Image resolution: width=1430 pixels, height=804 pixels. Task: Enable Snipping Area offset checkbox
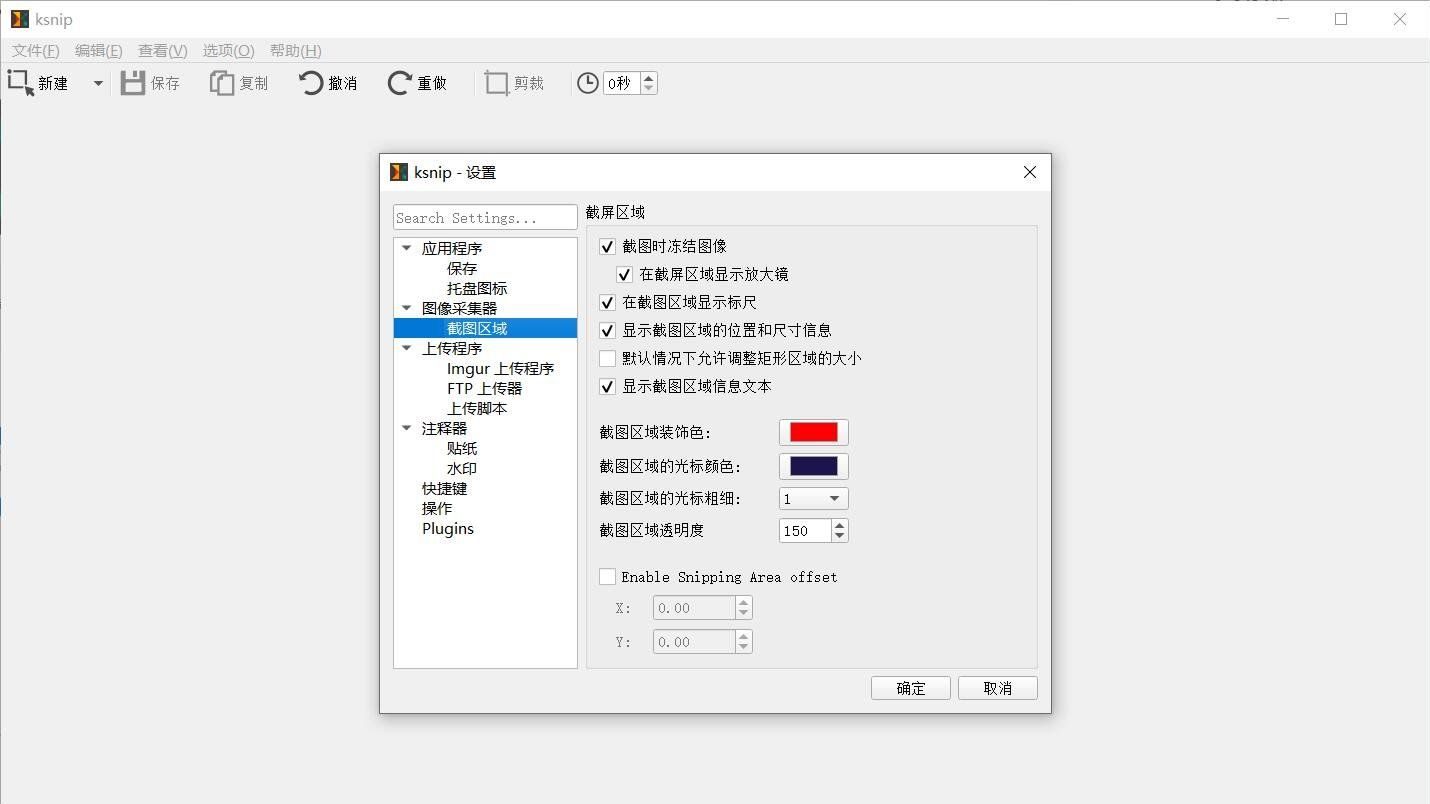click(607, 576)
